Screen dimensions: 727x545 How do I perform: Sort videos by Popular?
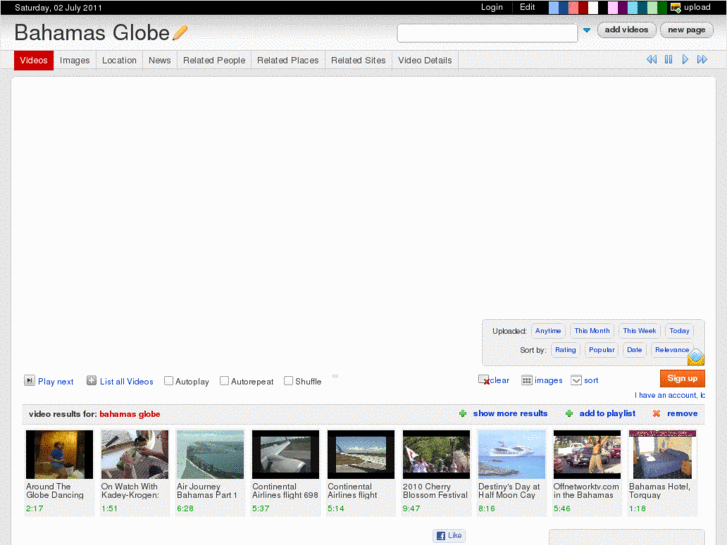point(602,350)
